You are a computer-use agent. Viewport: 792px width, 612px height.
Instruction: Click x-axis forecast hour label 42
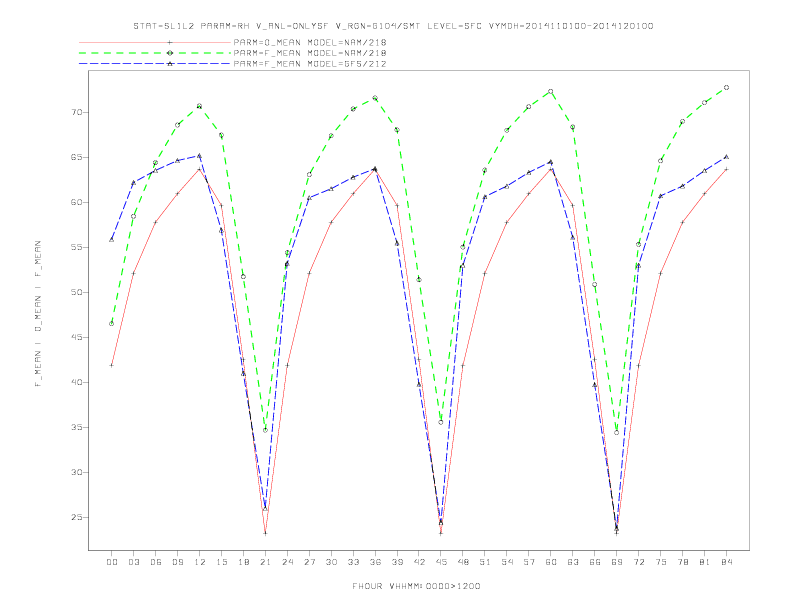pyautogui.click(x=419, y=562)
